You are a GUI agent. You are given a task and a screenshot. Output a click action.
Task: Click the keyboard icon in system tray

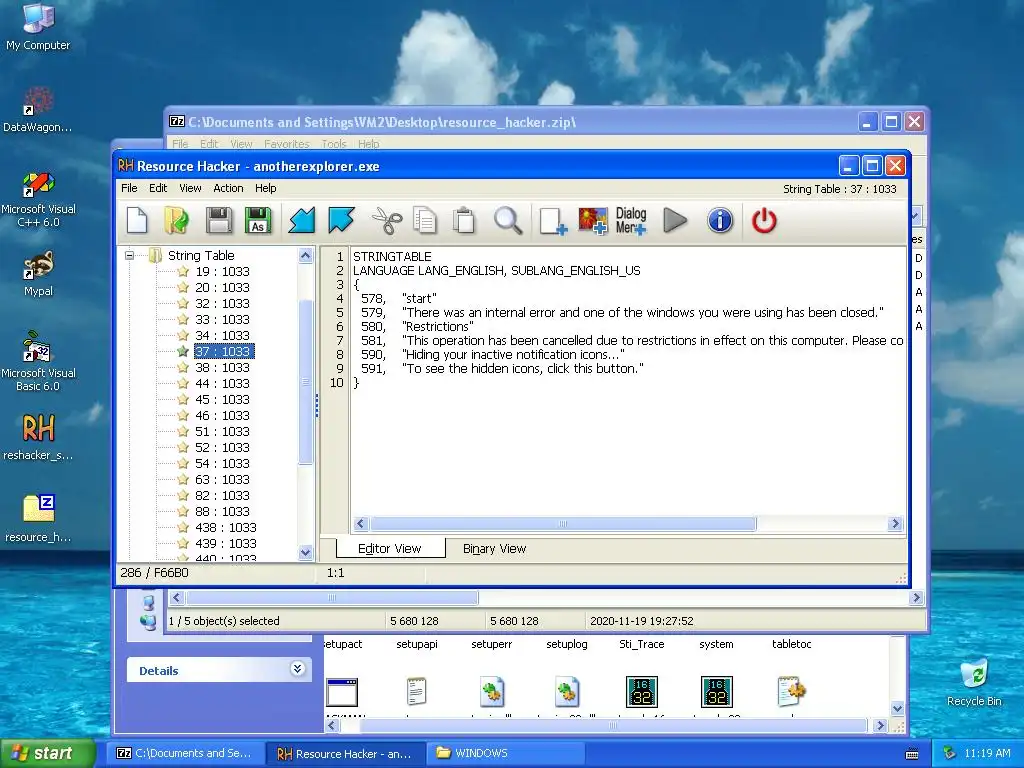pyautogui.click(x=912, y=754)
